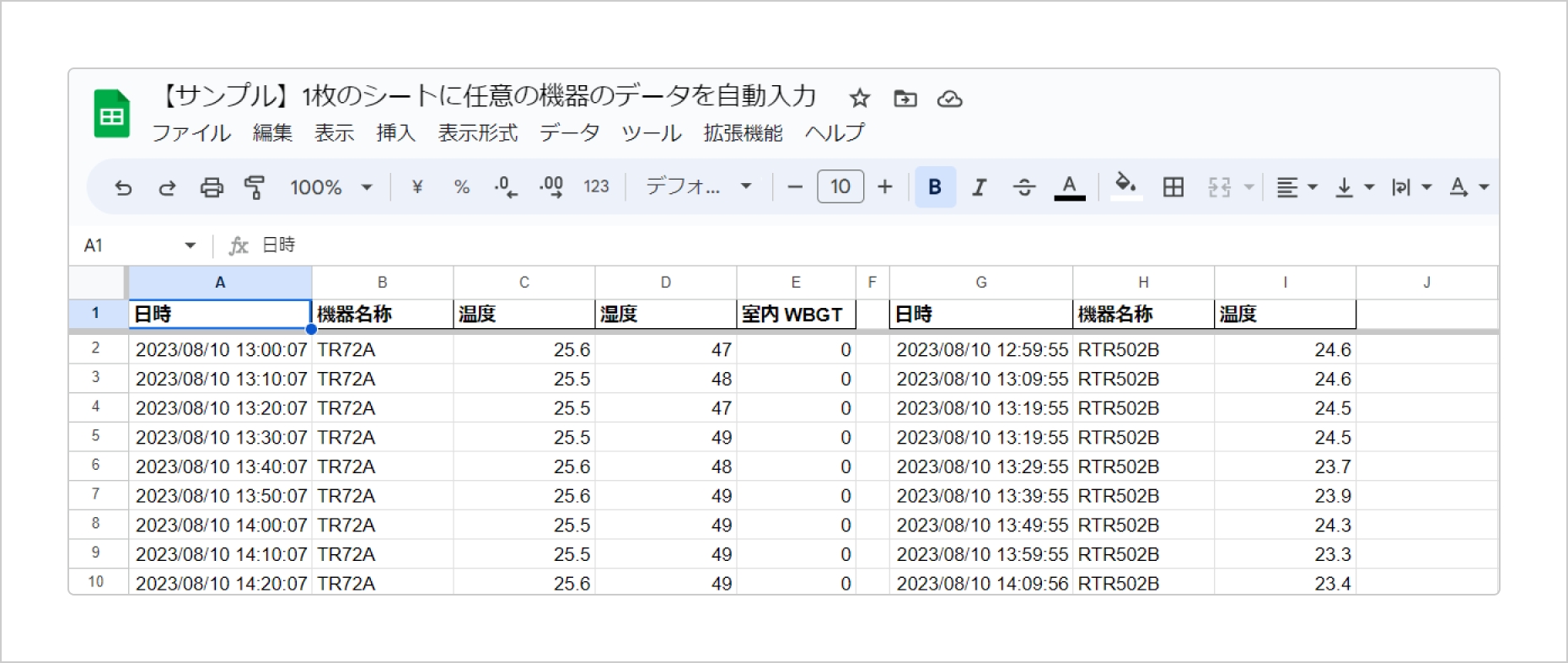Apply percent number format
The image size is (1568, 663).
pos(461,187)
